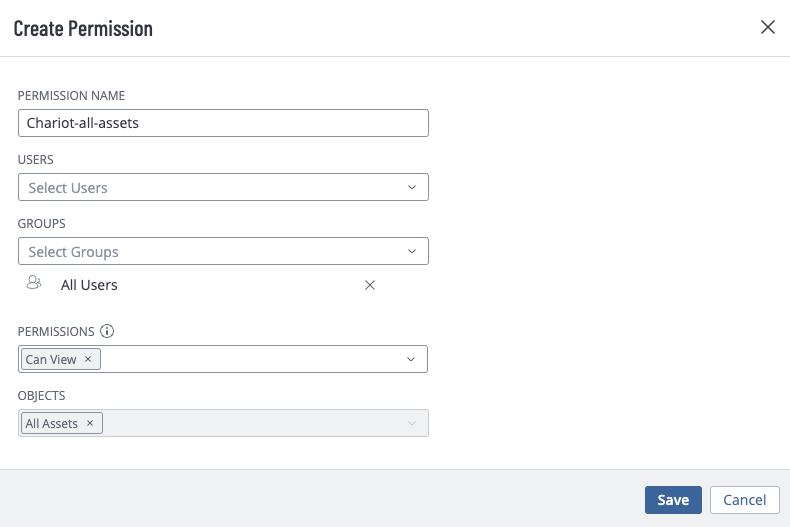
Task: Open the Select Users dropdown
Action: [x=223, y=187]
